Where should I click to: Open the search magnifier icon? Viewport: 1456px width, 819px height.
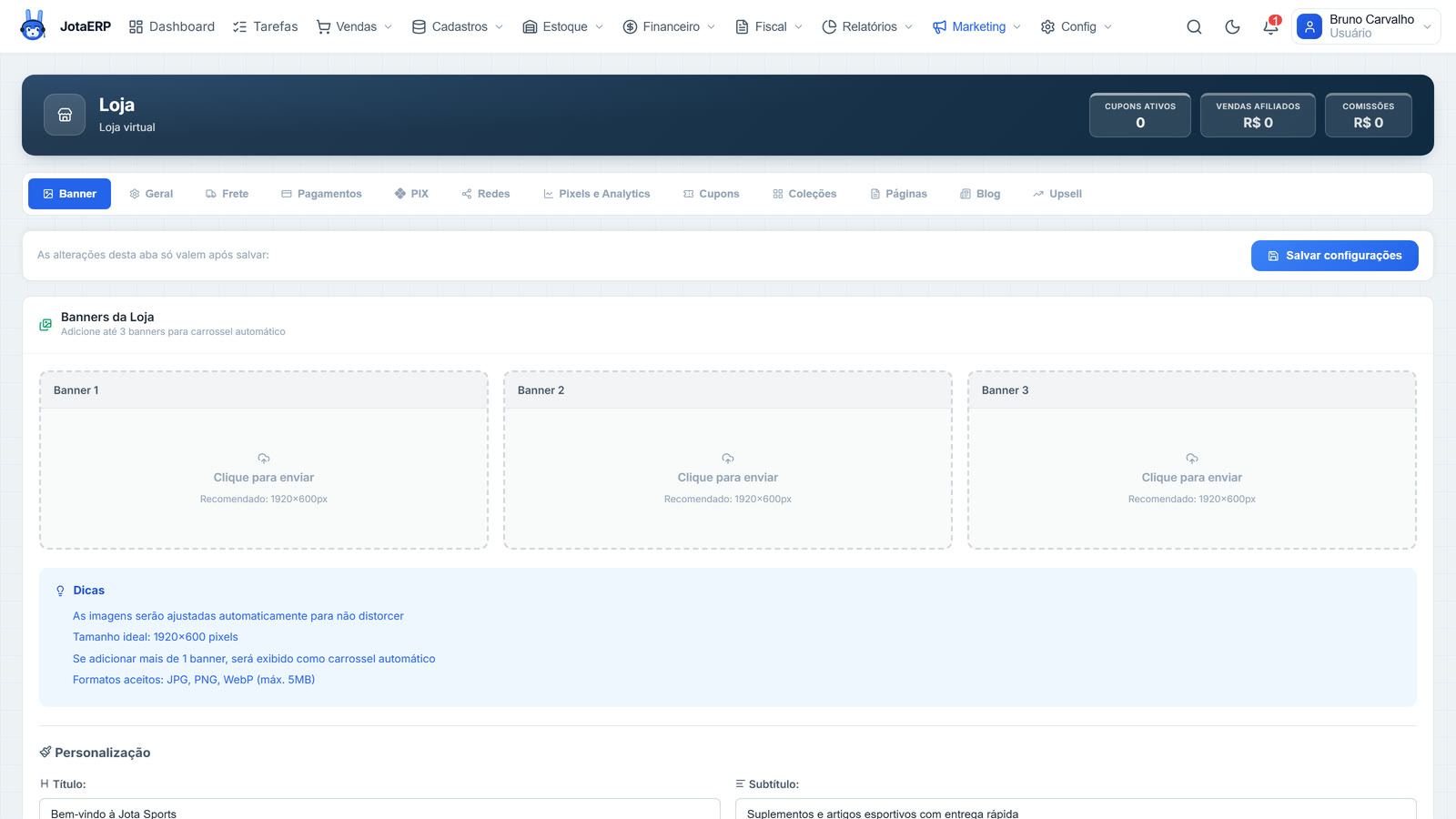[1194, 27]
